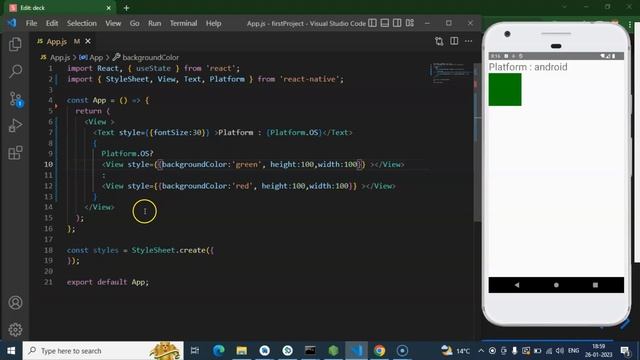Close the 'Edit deck' browser tab
This screenshot has height=360, width=640.
[x=109, y=8]
